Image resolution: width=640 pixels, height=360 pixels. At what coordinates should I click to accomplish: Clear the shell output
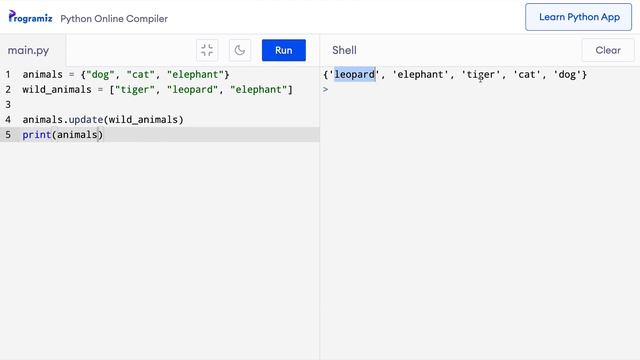pos(608,50)
